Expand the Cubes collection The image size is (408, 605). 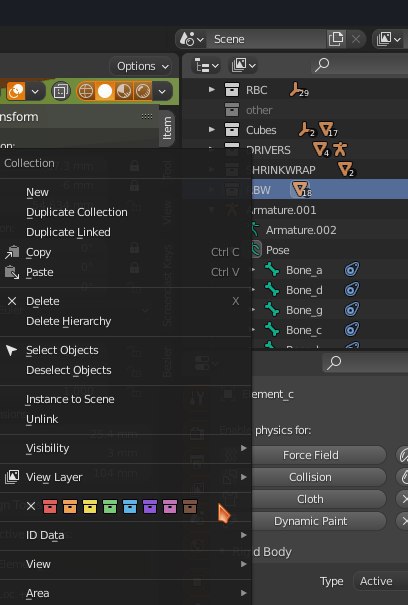coord(212,129)
